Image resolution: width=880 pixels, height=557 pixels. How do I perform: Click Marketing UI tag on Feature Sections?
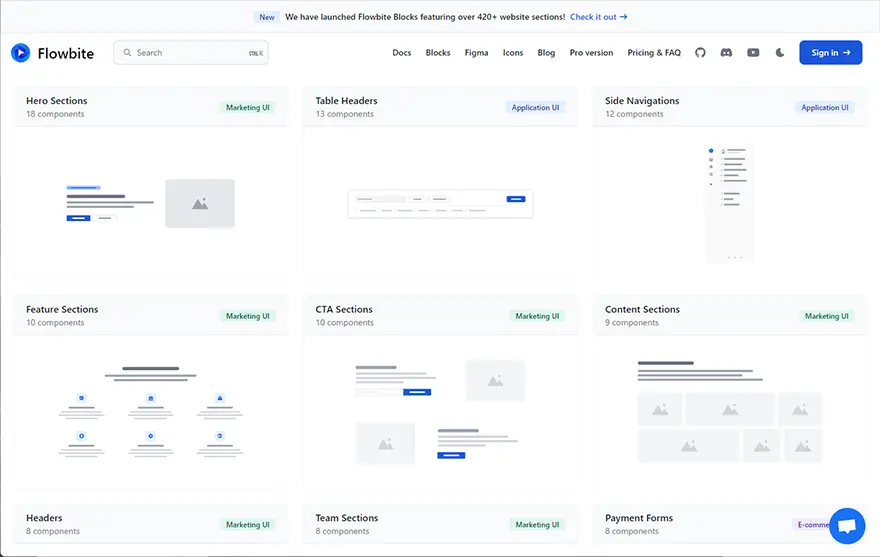(248, 316)
